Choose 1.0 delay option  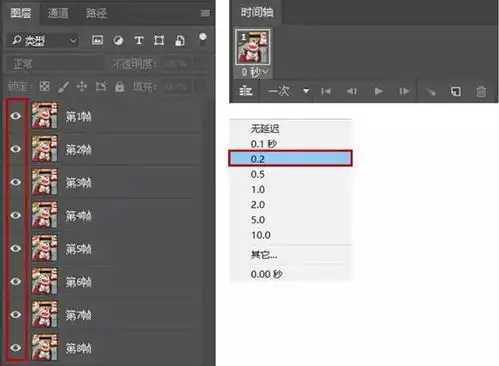tap(290, 189)
